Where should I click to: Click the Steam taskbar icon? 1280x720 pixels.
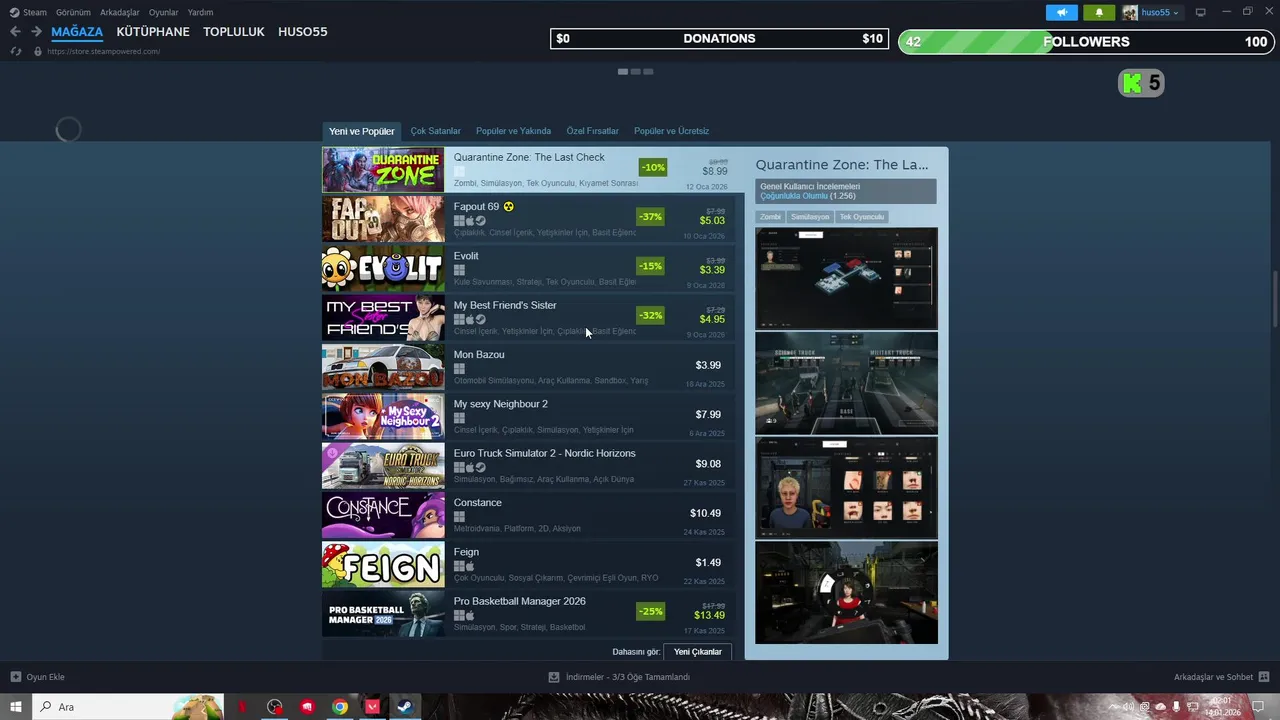406,707
